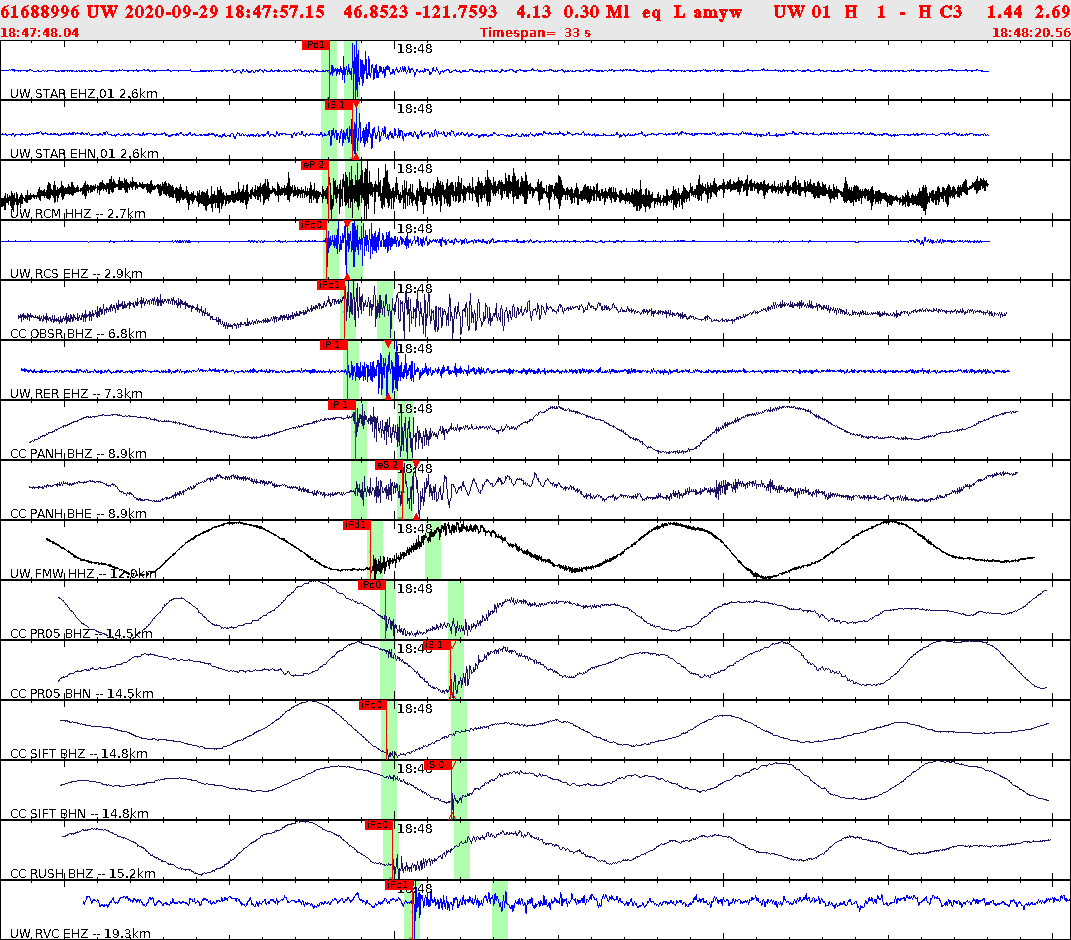The width and height of the screenshot is (1071, 940).
Task: Select the iPc1 pick flag on OBSR BHZ trace
Action: (329, 284)
